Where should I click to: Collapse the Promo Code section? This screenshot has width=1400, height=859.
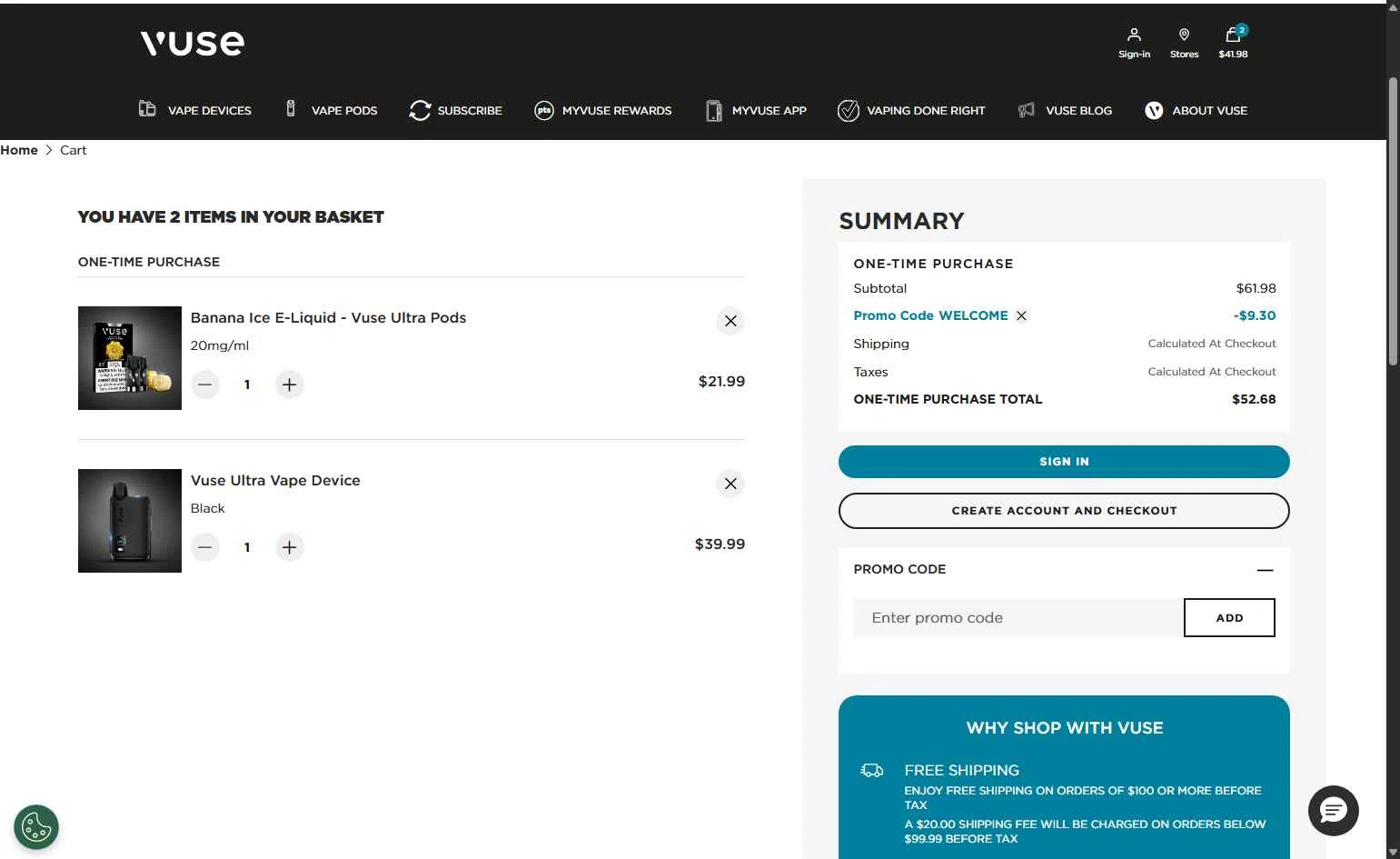pyautogui.click(x=1265, y=570)
